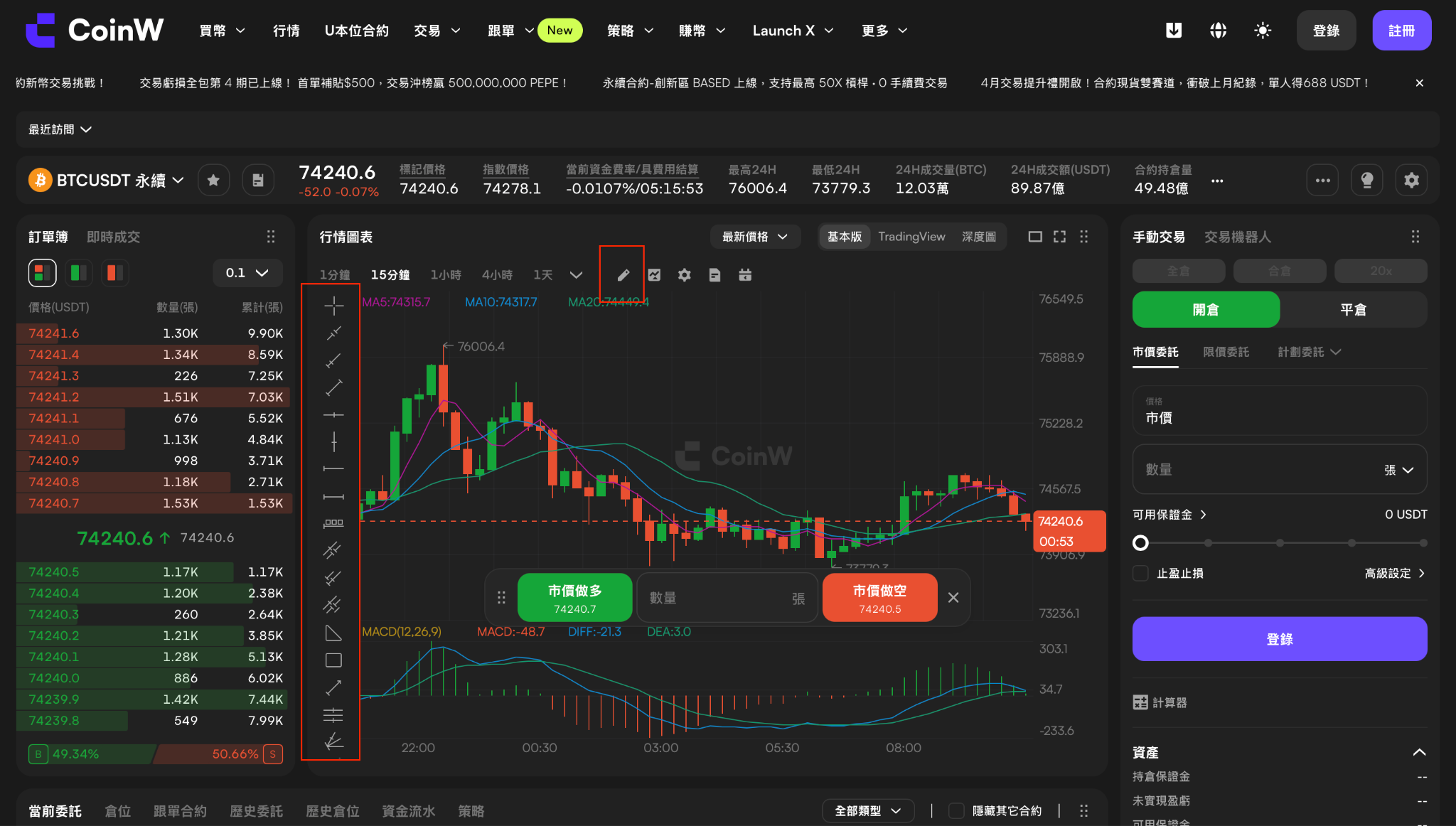The image size is (1456, 826).
Task: Click the document icon next to favorite star
Action: (x=258, y=181)
